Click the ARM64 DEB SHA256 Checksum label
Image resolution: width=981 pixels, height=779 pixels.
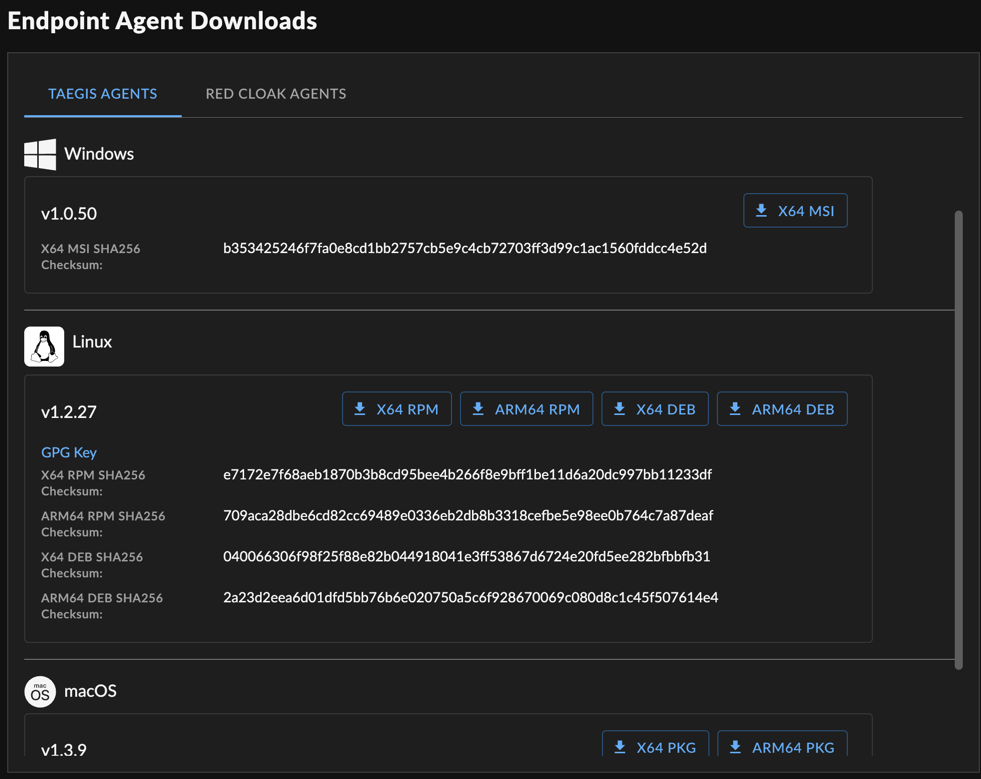tap(102, 606)
